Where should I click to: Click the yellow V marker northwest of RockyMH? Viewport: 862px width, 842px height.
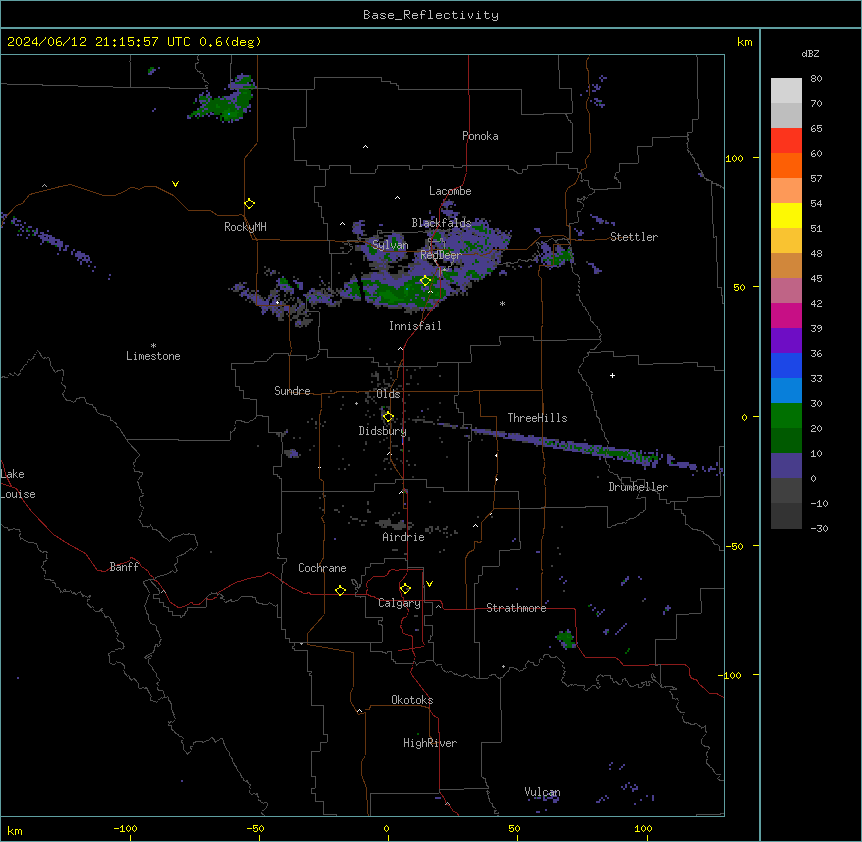pyautogui.click(x=175, y=184)
